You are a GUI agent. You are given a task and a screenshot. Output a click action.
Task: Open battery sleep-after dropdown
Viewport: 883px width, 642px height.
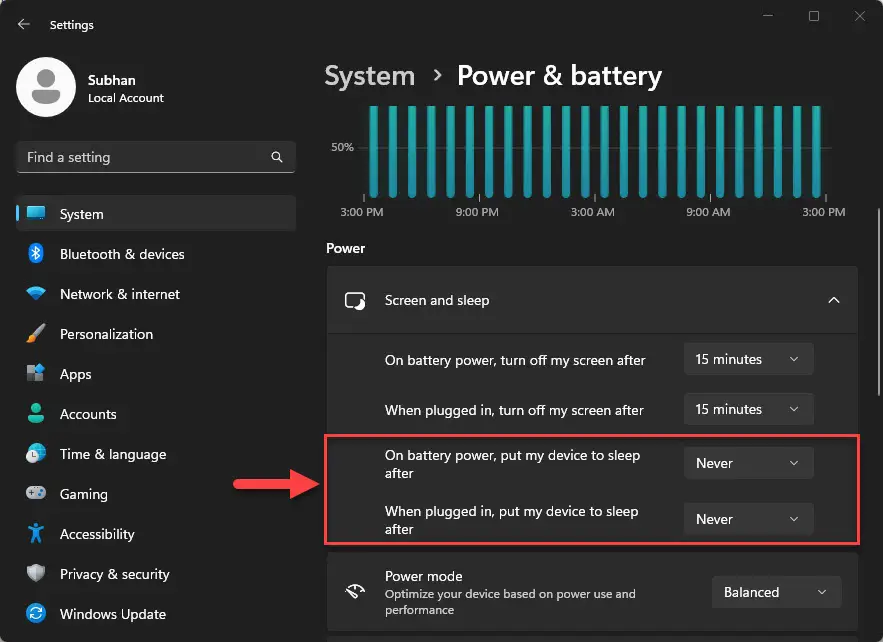pos(748,463)
